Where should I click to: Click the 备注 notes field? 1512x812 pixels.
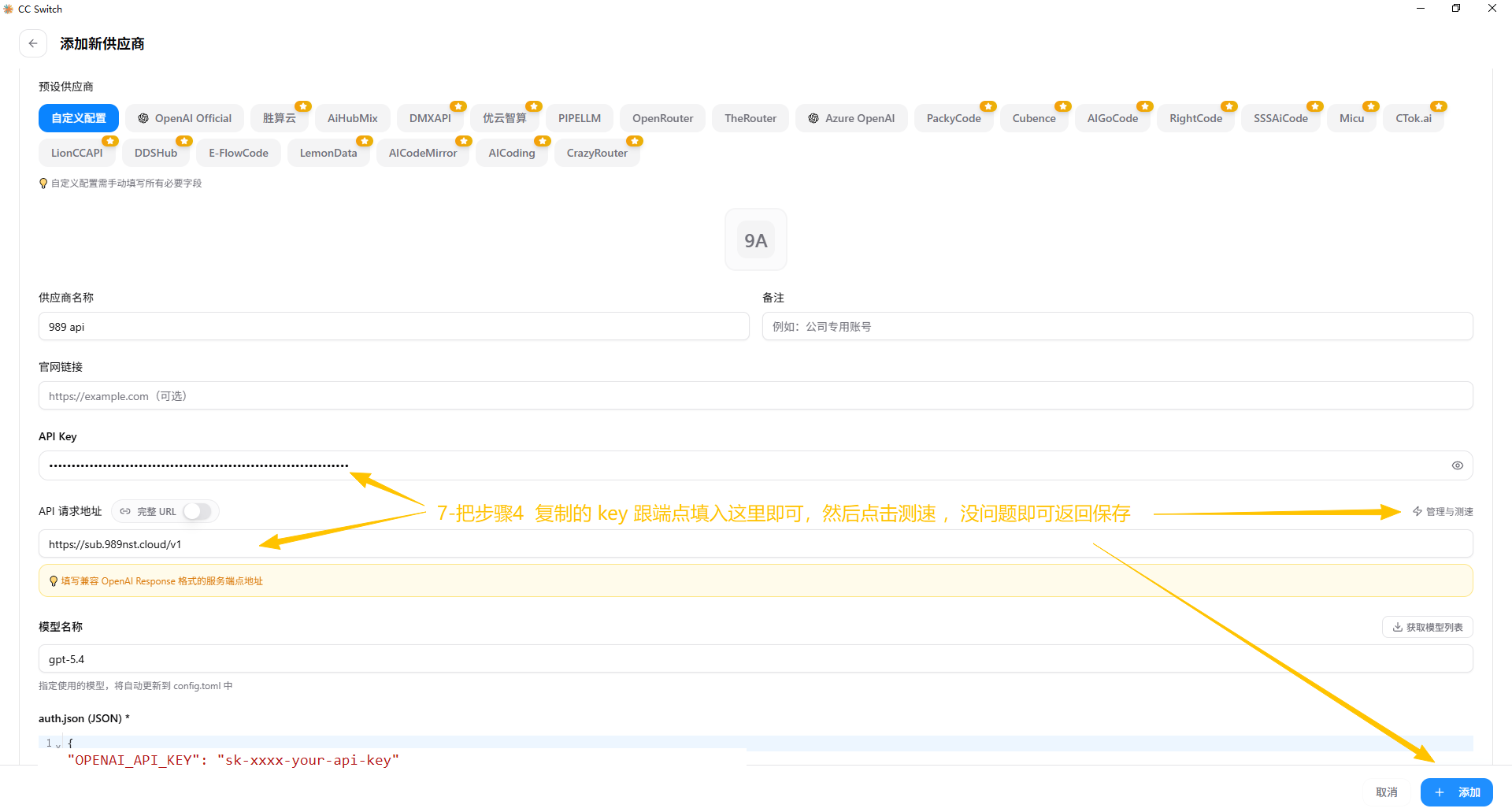coord(1117,326)
